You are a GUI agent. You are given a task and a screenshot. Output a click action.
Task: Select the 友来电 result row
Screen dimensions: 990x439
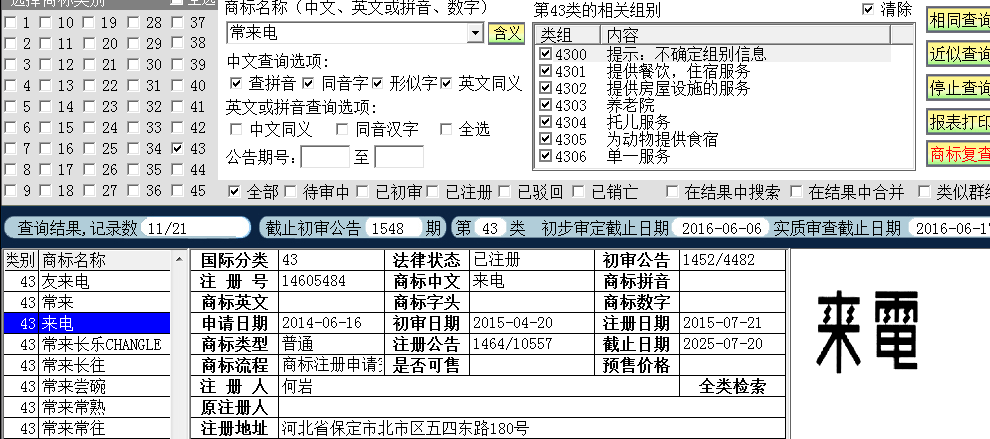[87, 281]
